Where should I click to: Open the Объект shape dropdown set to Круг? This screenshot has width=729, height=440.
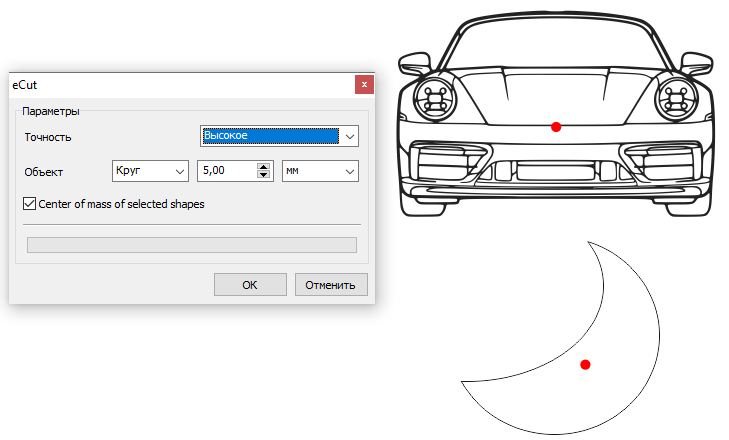pyautogui.click(x=150, y=171)
